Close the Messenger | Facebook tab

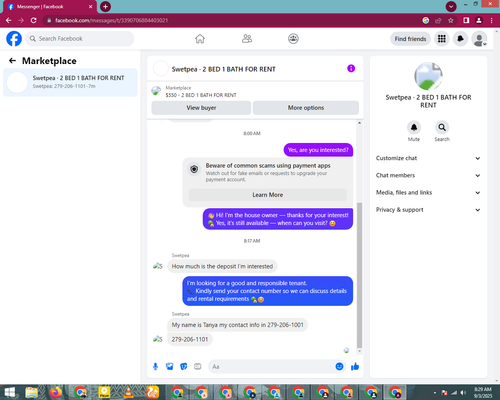[x=90, y=6]
